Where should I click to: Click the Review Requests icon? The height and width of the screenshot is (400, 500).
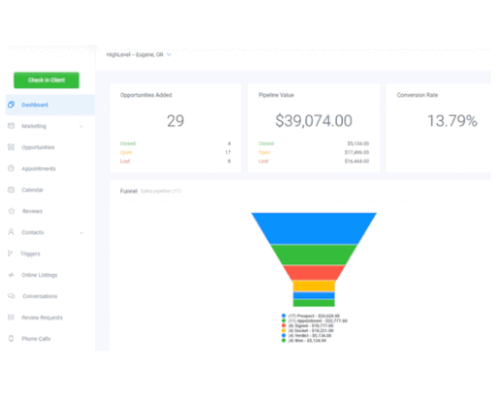click(x=11, y=317)
